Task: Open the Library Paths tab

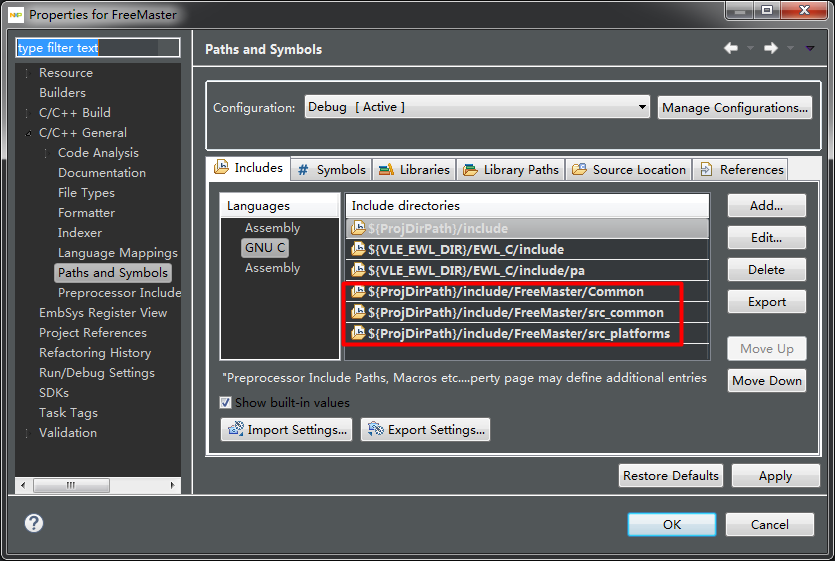Action: 511,170
